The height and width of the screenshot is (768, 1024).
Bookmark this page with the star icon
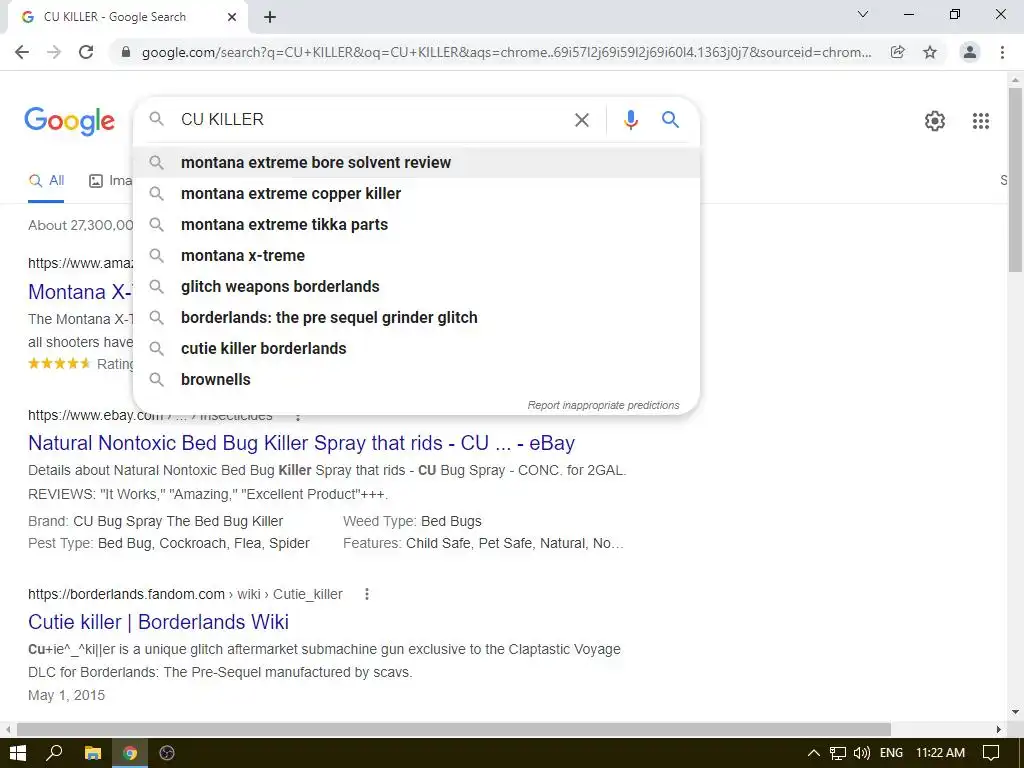930,52
